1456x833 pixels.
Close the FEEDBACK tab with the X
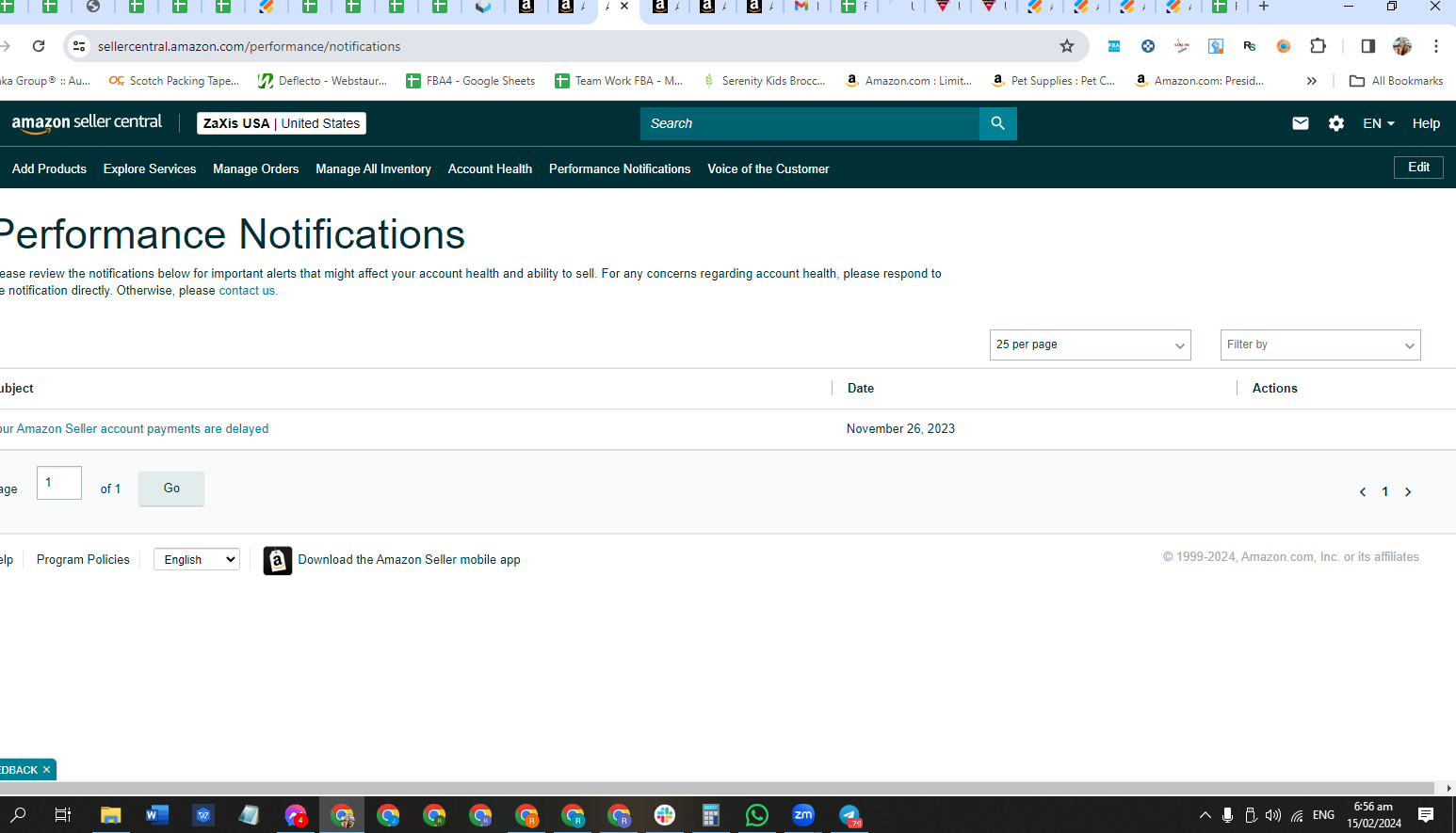point(46,770)
